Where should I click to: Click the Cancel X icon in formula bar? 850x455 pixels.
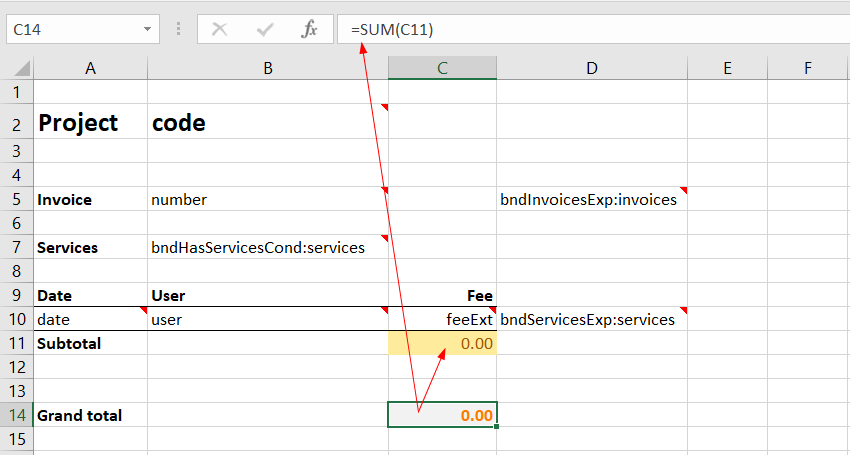pos(220,29)
